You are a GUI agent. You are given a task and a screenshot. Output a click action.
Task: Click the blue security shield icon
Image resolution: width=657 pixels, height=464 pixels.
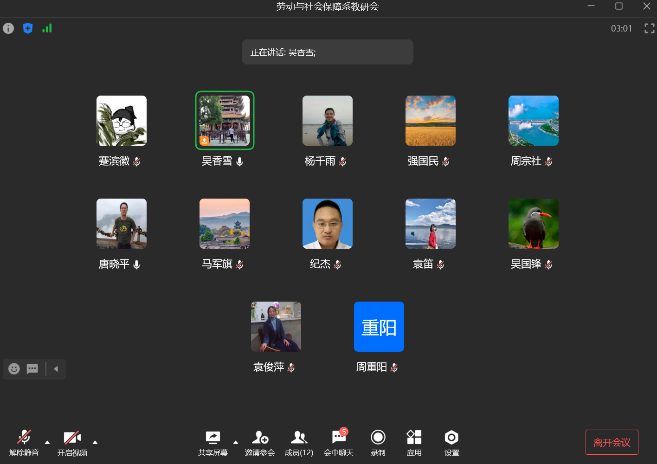28,29
